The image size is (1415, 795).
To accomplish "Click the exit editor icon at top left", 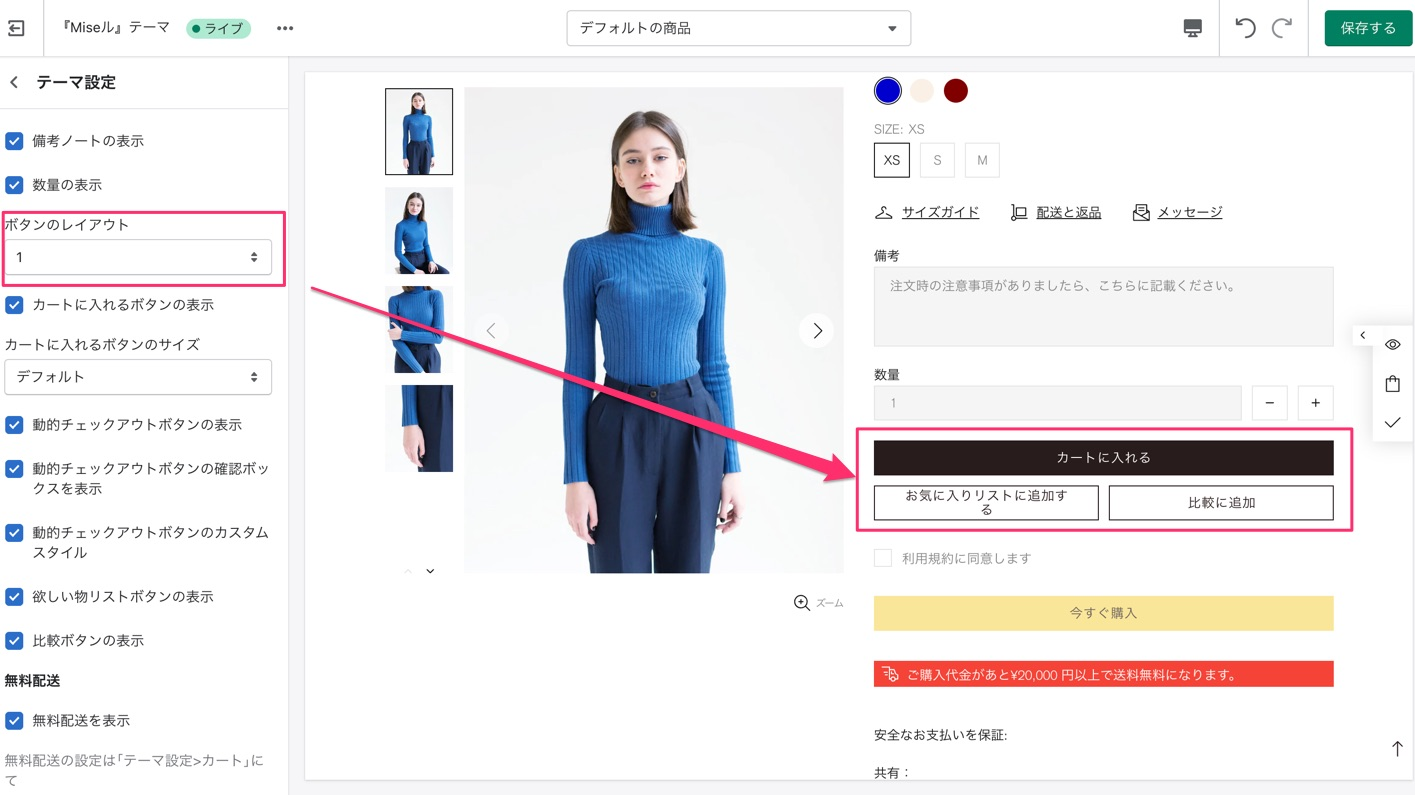I will 16,28.
